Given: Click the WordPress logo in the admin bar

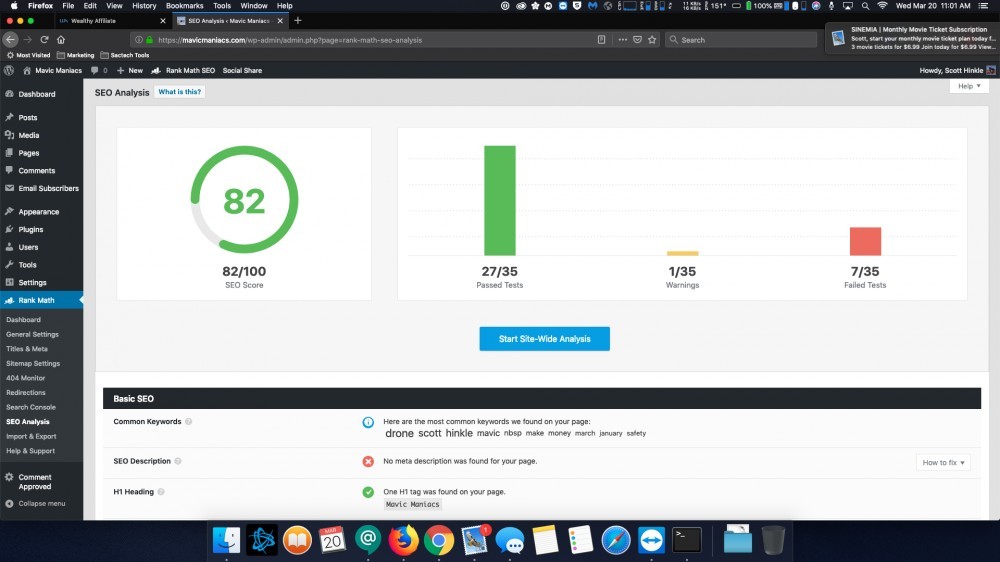Looking at the screenshot, I should click(9, 70).
